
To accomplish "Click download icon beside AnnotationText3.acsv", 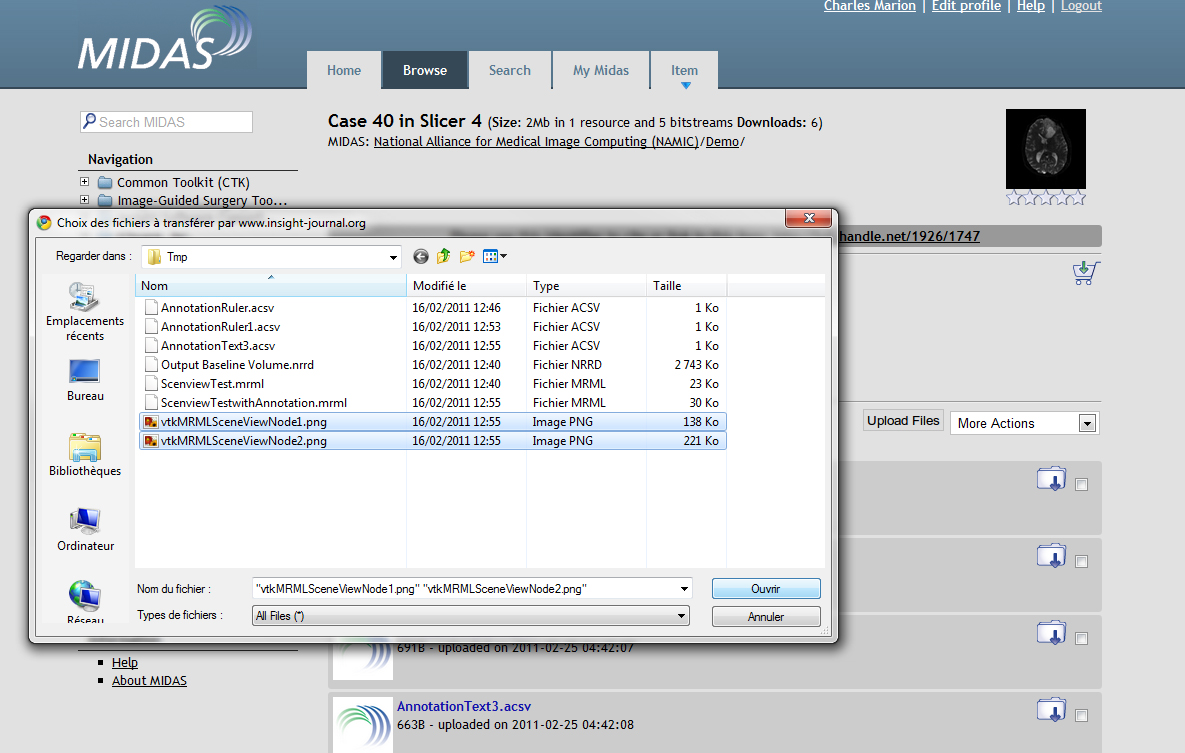I will tap(1051, 710).
